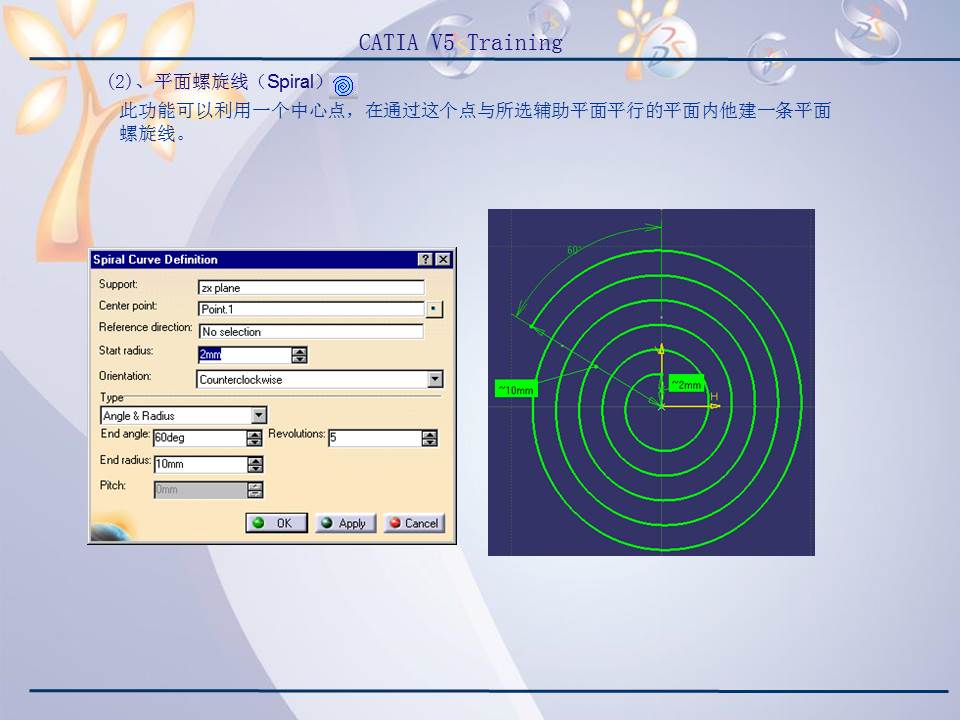Screen dimensions: 960x720
Task: Cancel the Spiral Curve Definition dialog
Action: [x=414, y=522]
